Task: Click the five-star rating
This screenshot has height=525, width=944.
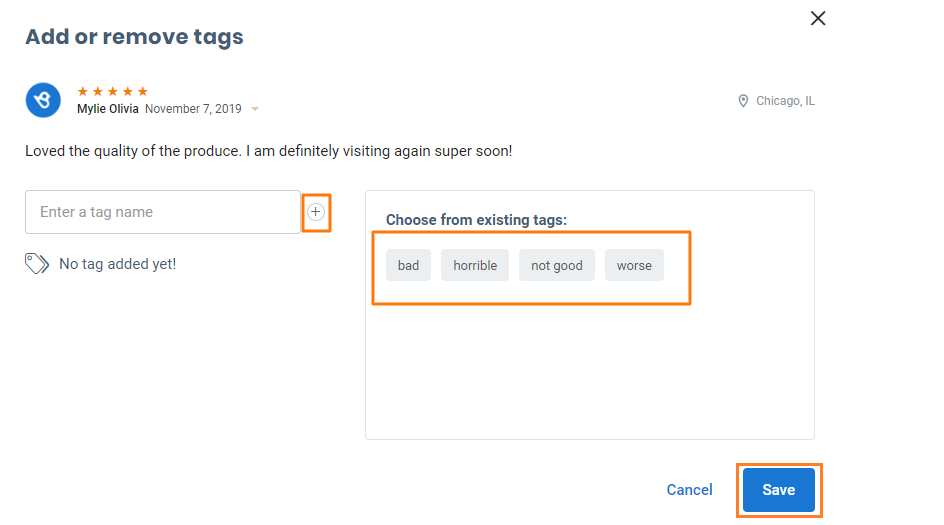Action: pos(113,91)
